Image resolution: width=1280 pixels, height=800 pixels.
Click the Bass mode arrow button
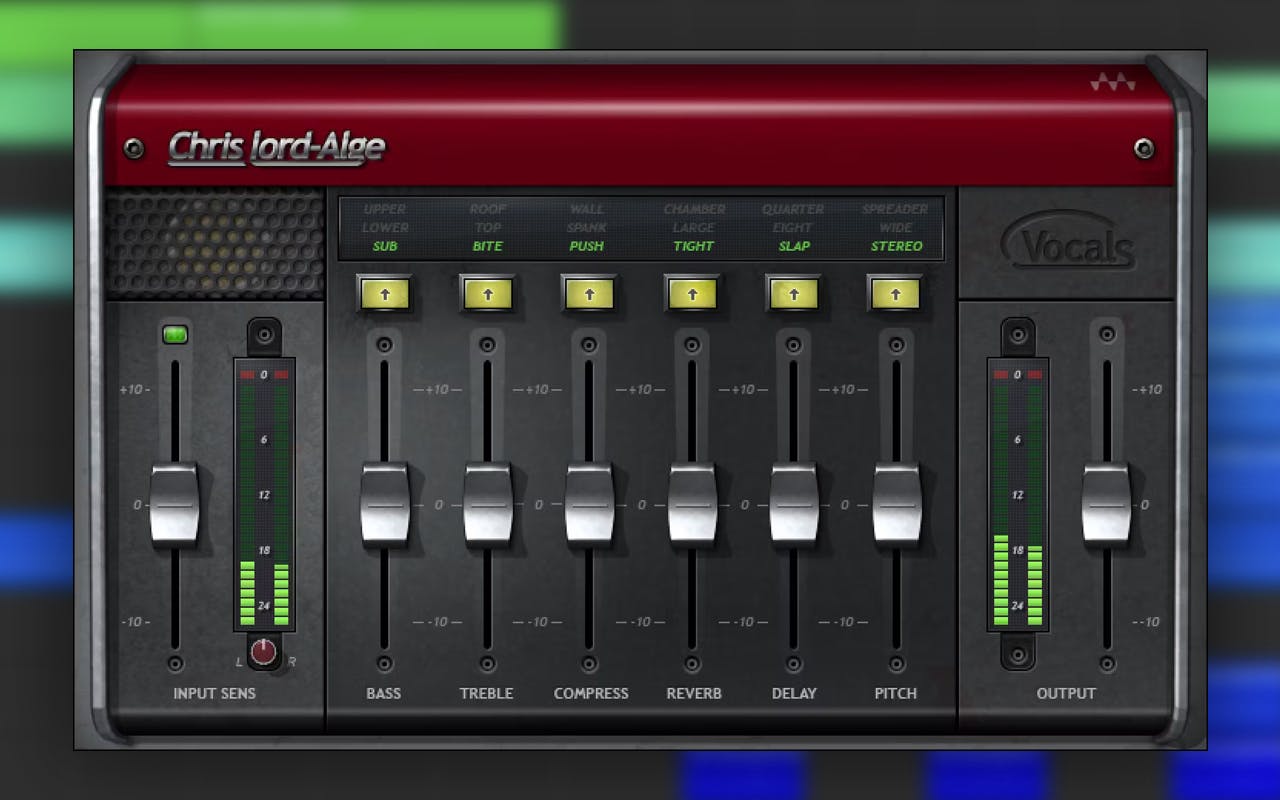coord(385,294)
